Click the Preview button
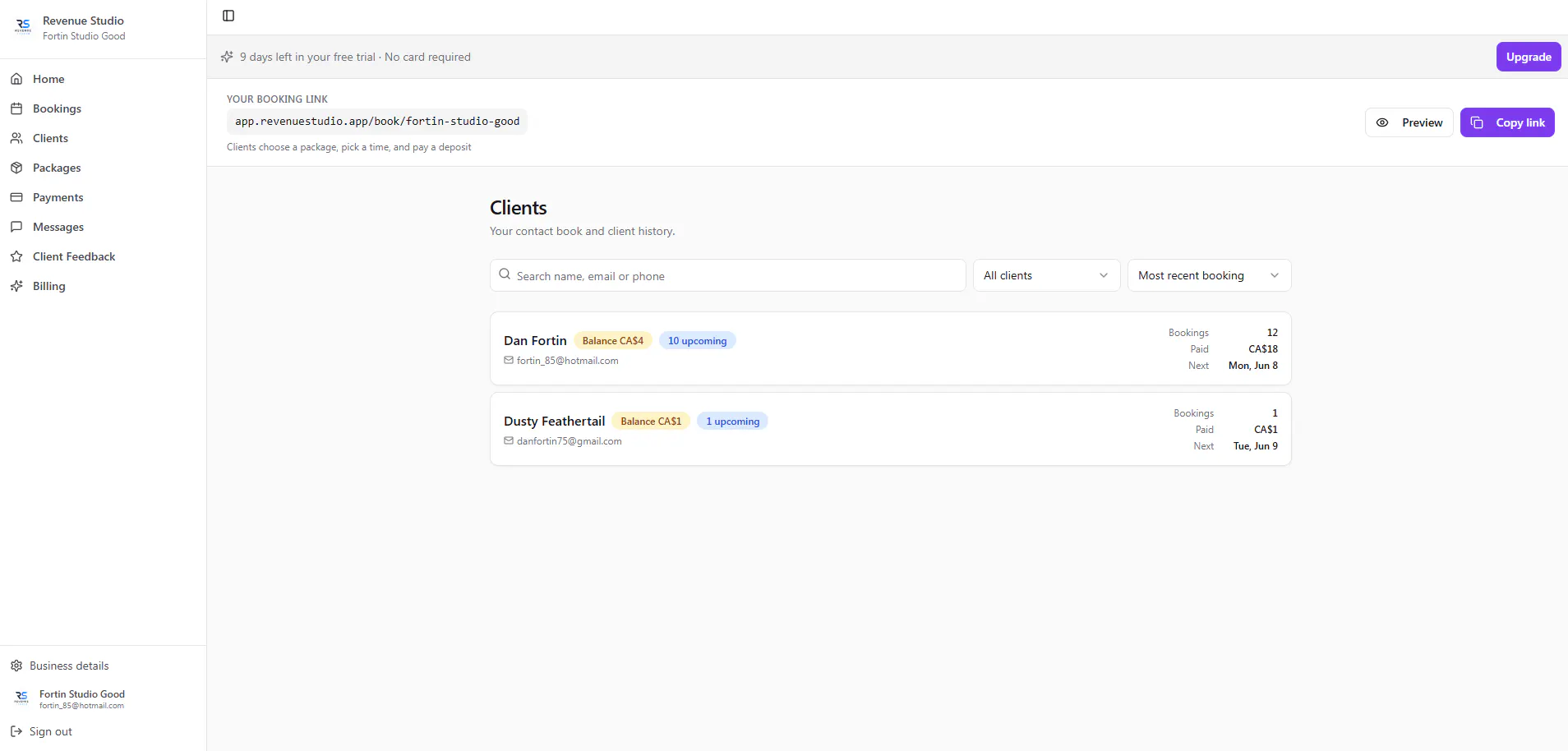Image resolution: width=1568 pixels, height=751 pixels. [x=1409, y=122]
